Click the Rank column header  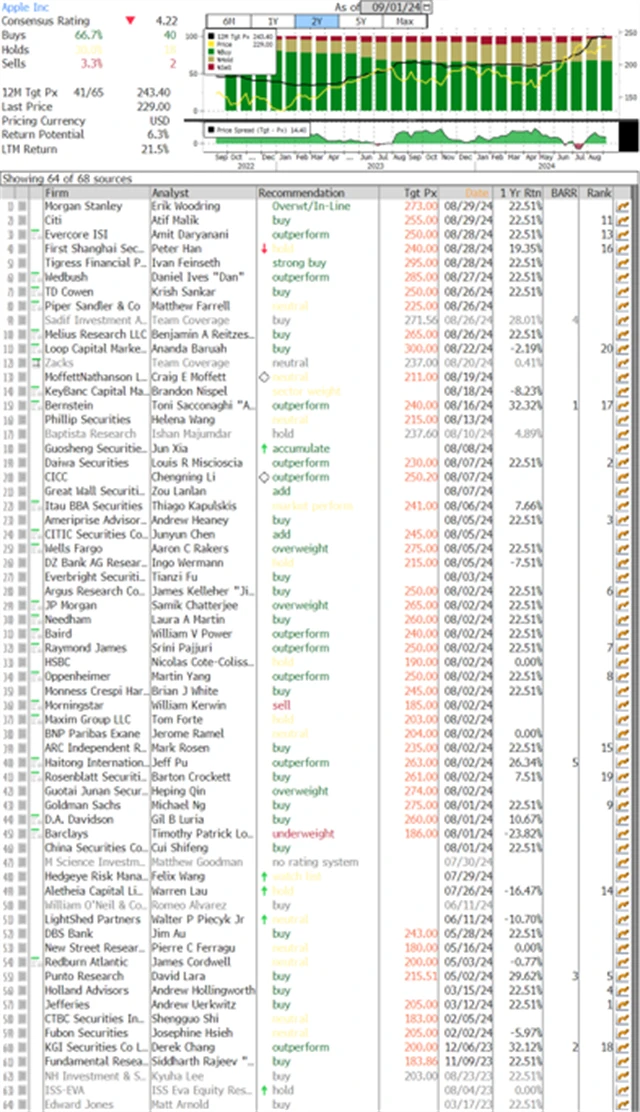pyautogui.click(x=598, y=192)
